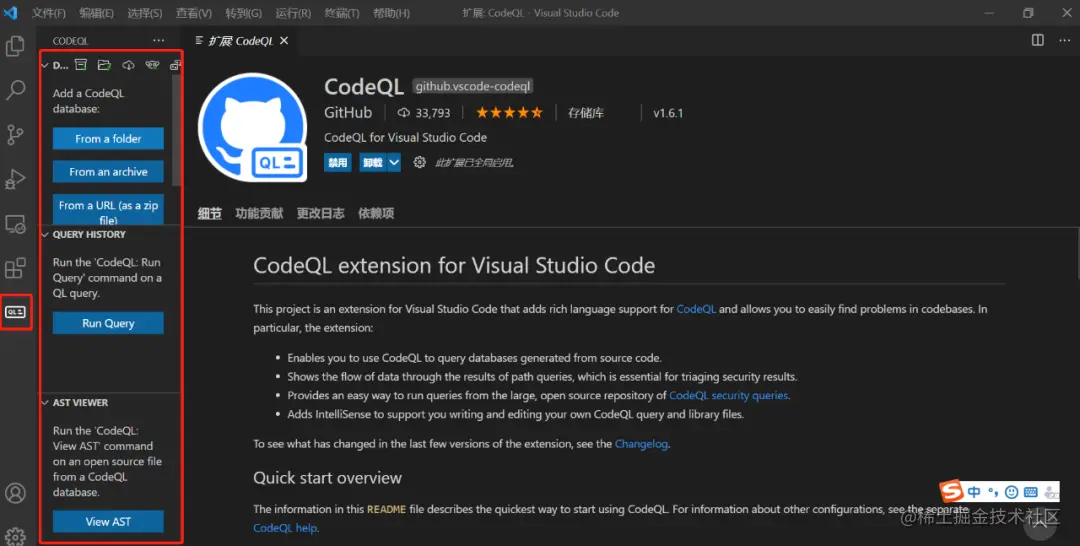This screenshot has height=546, width=1080.
Task: Open the 文件(F) menu
Action: coord(48,13)
